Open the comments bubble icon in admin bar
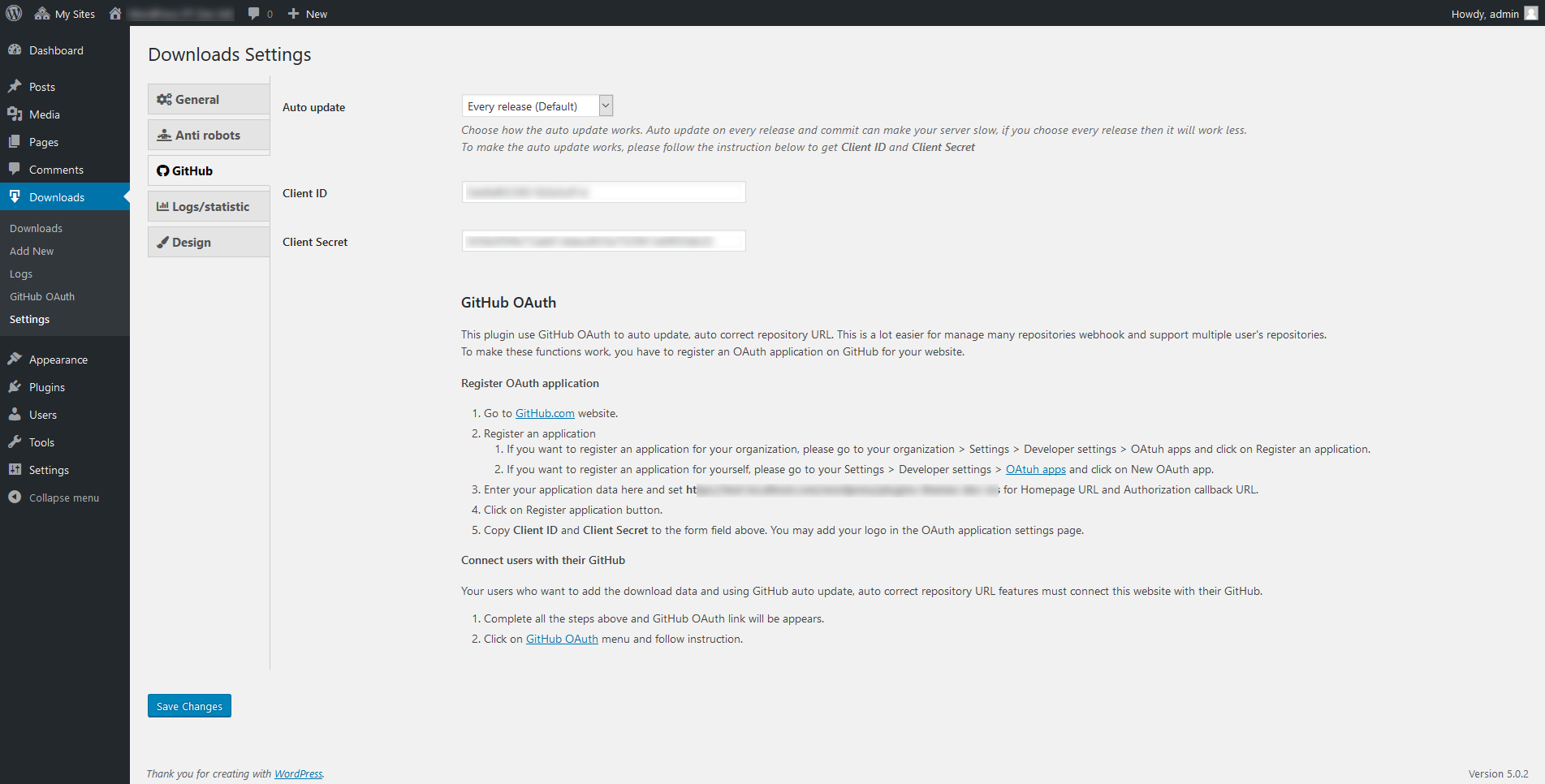The image size is (1545, 784). pyautogui.click(x=254, y=14)
